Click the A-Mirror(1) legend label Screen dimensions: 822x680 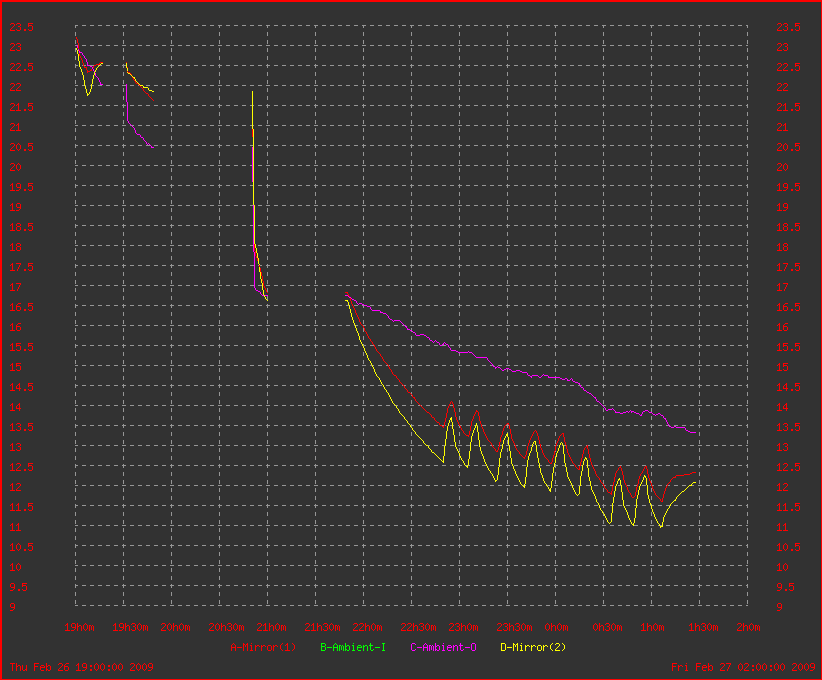pos(263,647)
